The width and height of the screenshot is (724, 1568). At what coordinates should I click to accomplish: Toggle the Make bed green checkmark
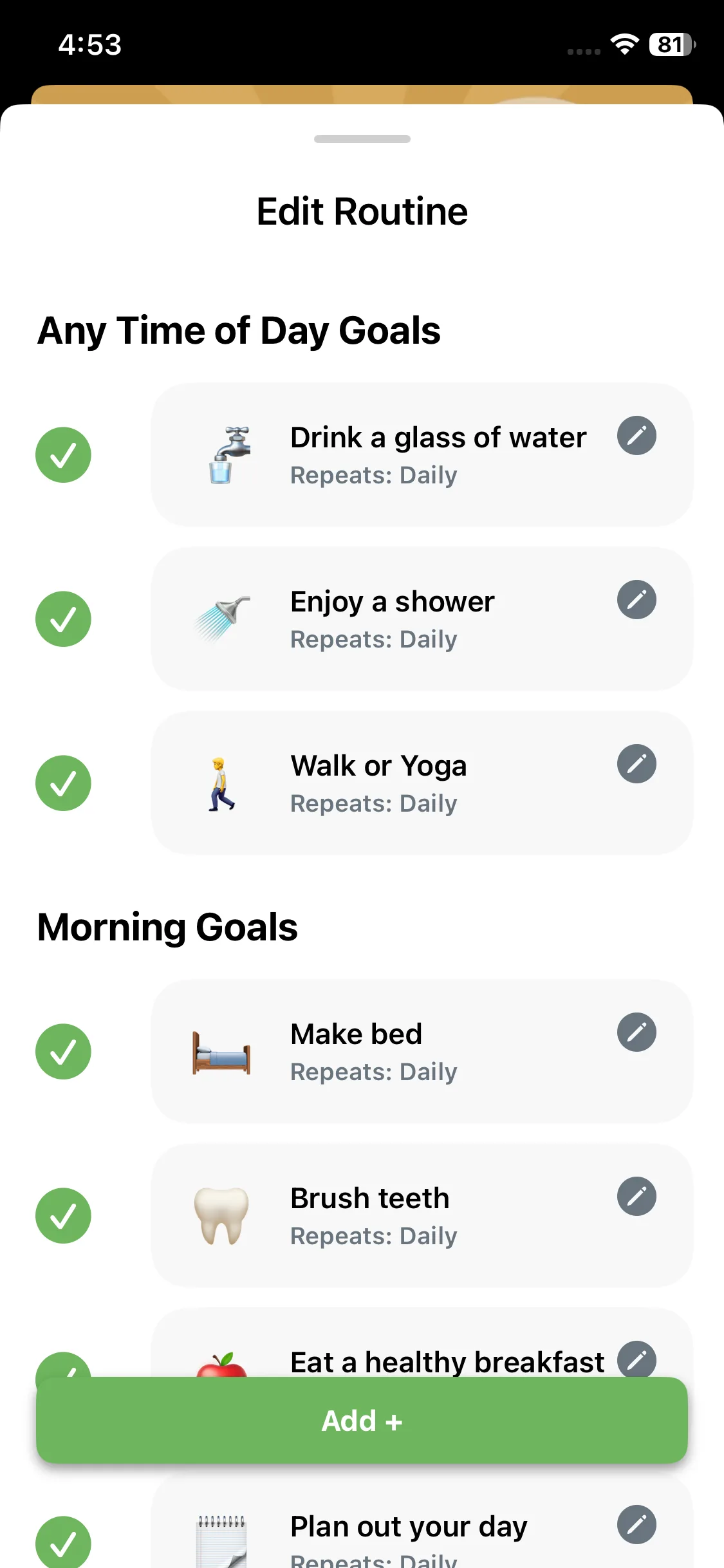click(63, 1052)
